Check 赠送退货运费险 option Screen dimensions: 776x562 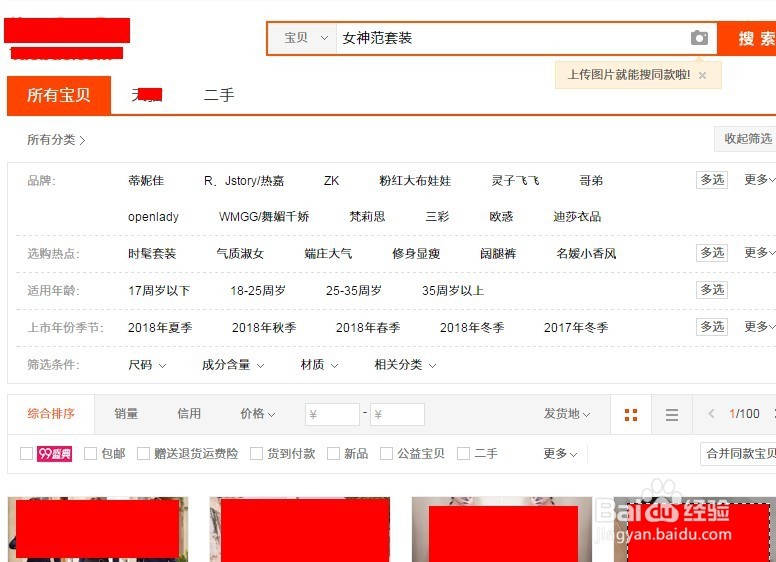(x=143, y=454)
